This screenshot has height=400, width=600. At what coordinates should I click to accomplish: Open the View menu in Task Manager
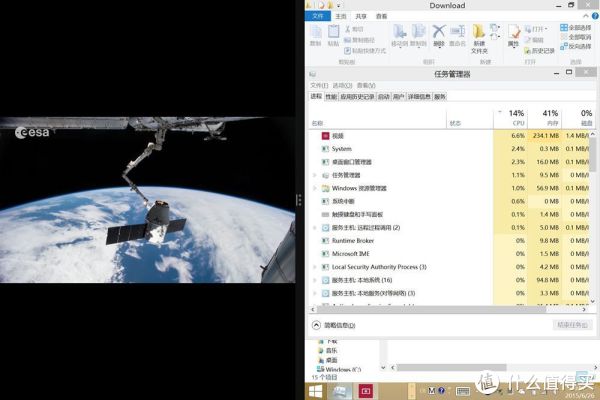pos(366,85)
